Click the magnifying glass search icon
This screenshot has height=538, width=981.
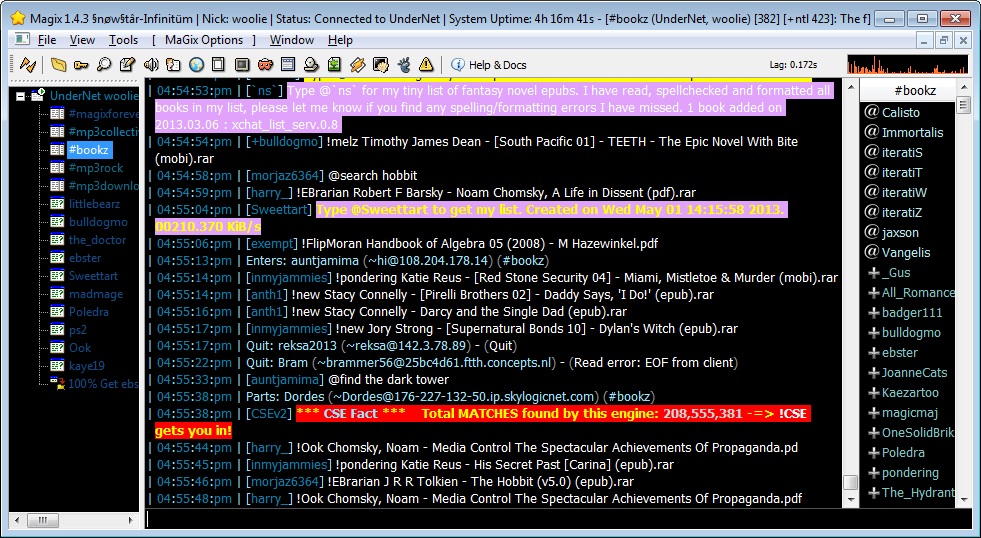pos(104,64)
